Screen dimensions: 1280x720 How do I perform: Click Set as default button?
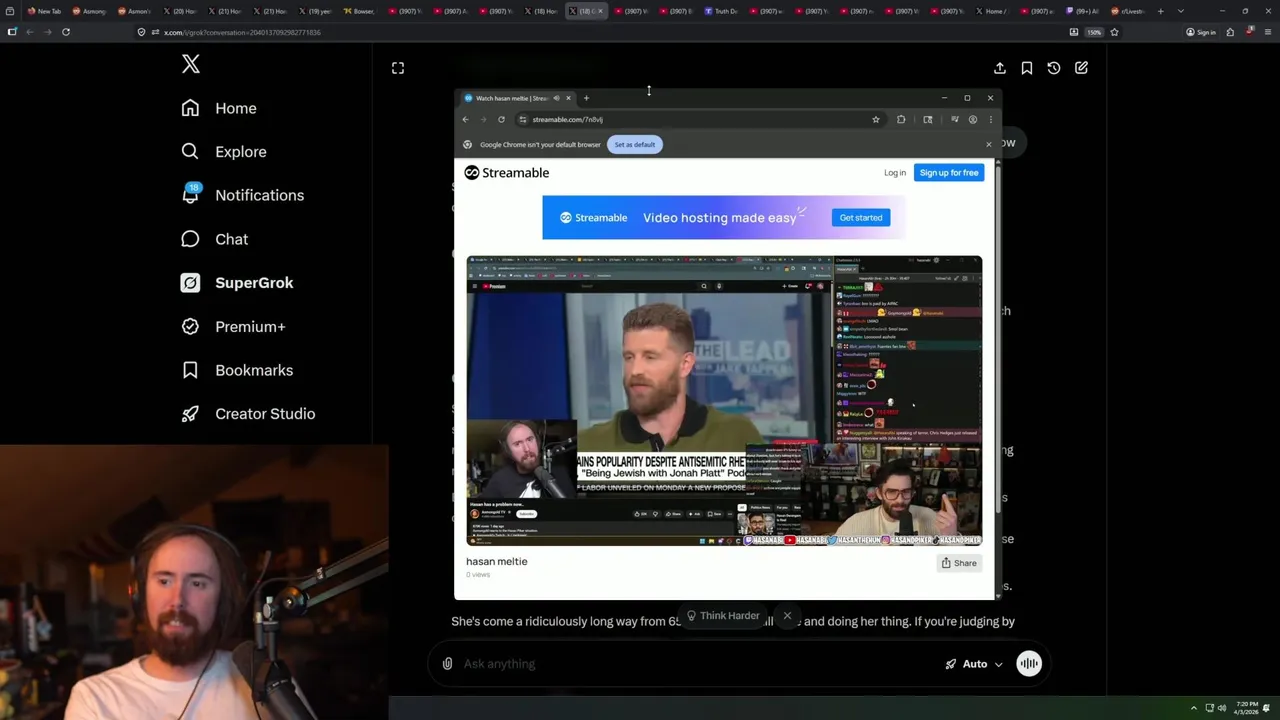tap(635, 145)
